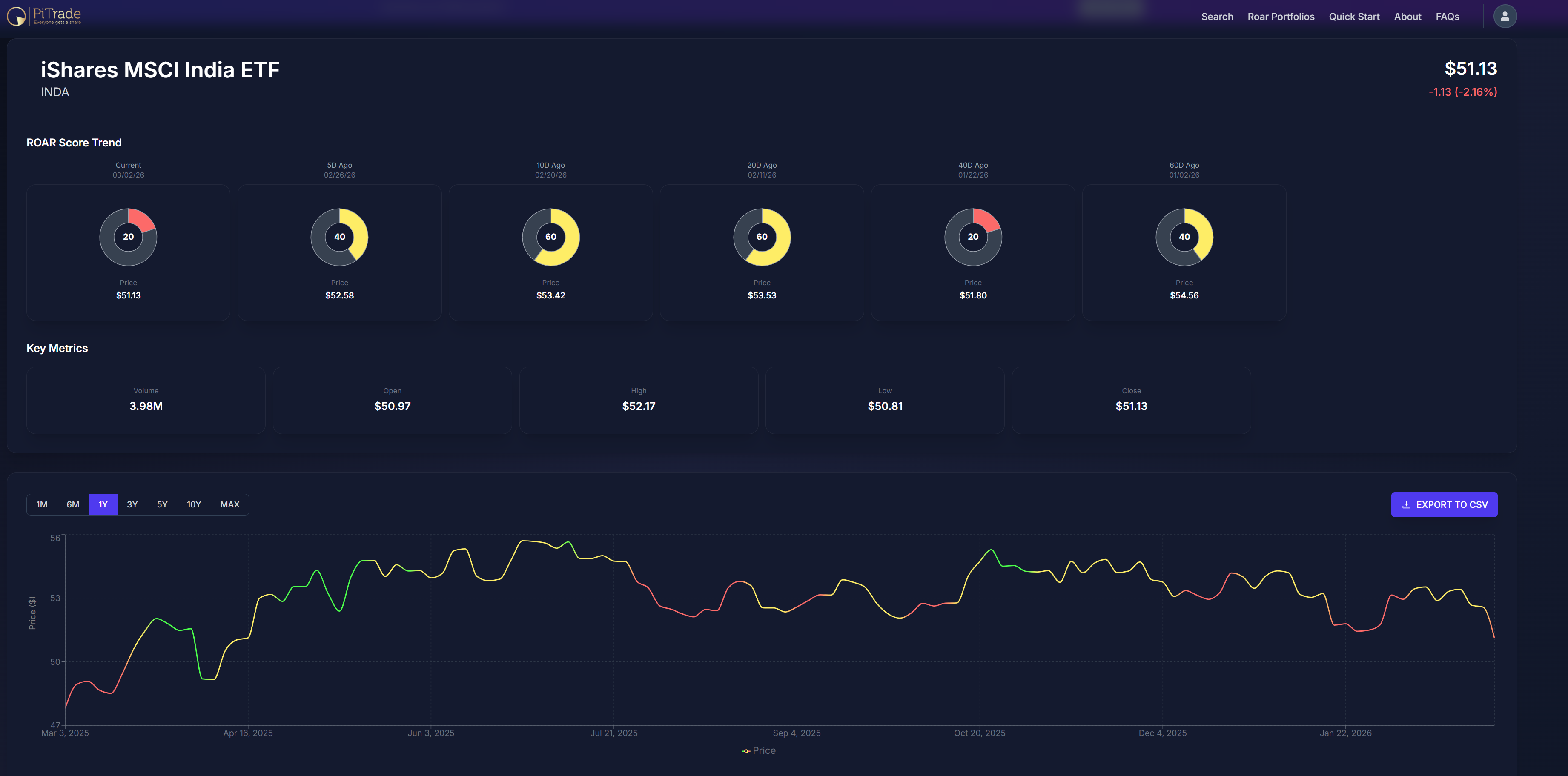Open the Search nav link

pyautogui.click(x=1217, y=17)
